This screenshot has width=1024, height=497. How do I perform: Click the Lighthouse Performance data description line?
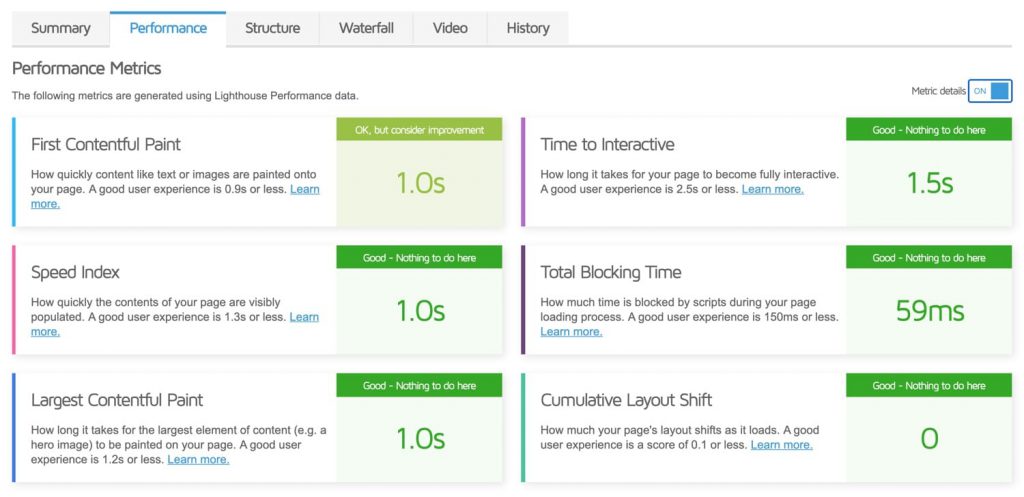click(185, 96)
